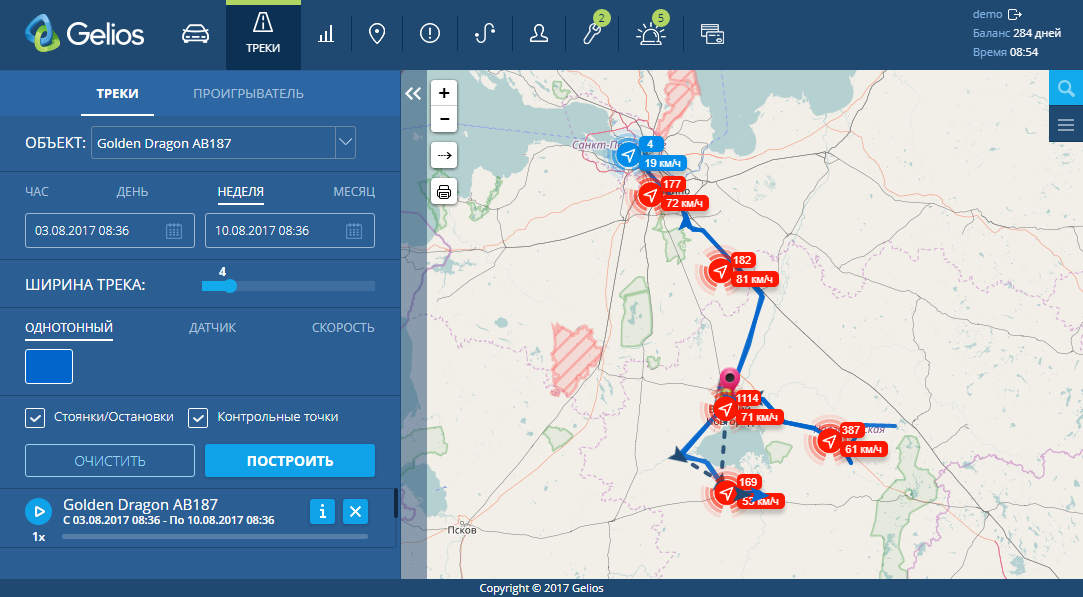Expand the Объект Golden Dragon AB187 dropdown
The width and height of the screenshot is (1083, 597).
[x=345, y=143]
